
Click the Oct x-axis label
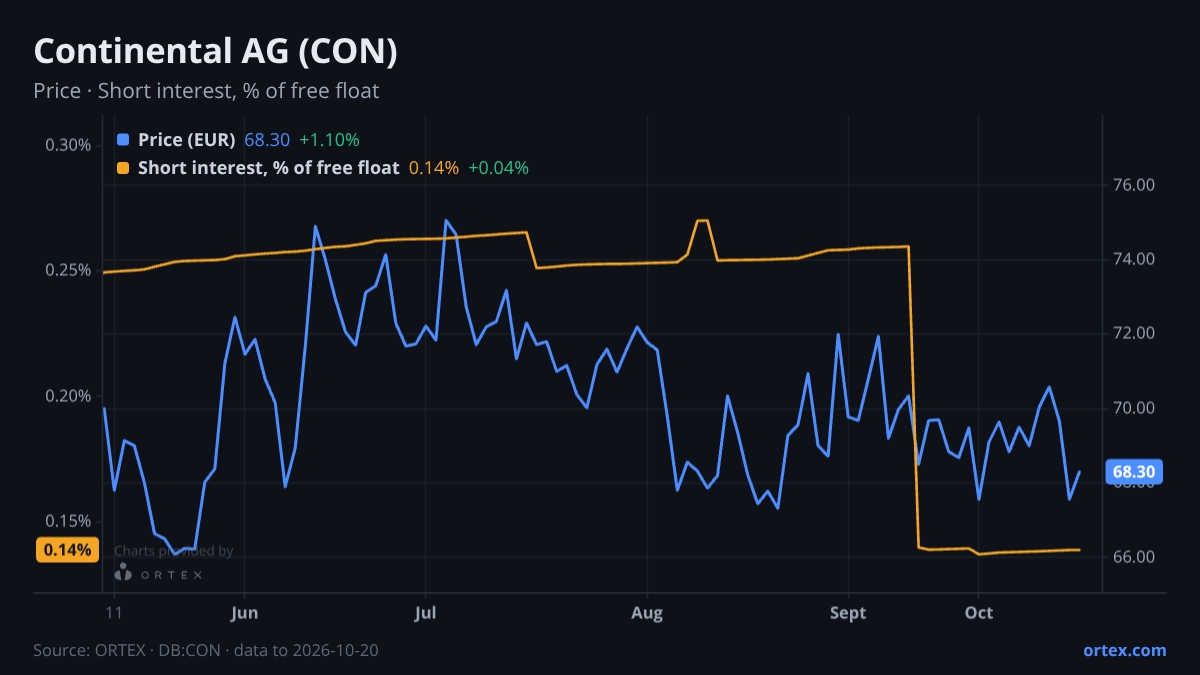(979, 613)
